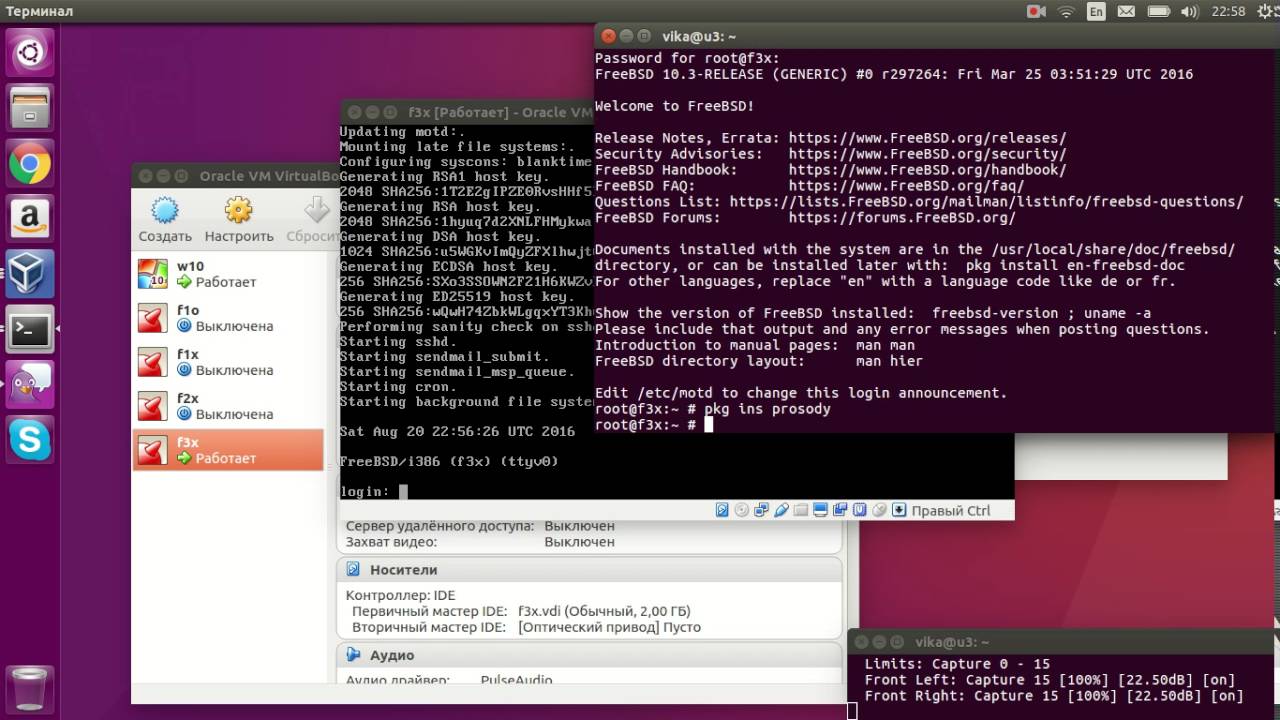
Task: Close the bottom vika@u3 capture terminal
Action: click(859, 642)
